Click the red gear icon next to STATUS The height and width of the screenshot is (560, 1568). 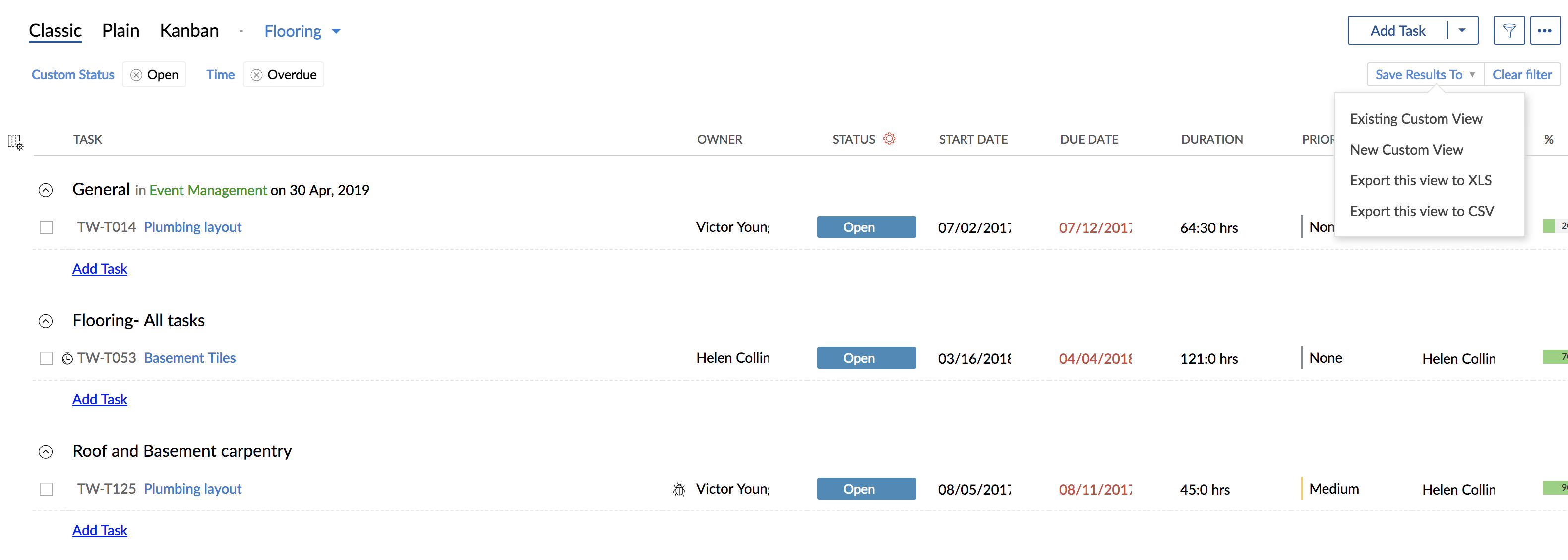point(889,139)
